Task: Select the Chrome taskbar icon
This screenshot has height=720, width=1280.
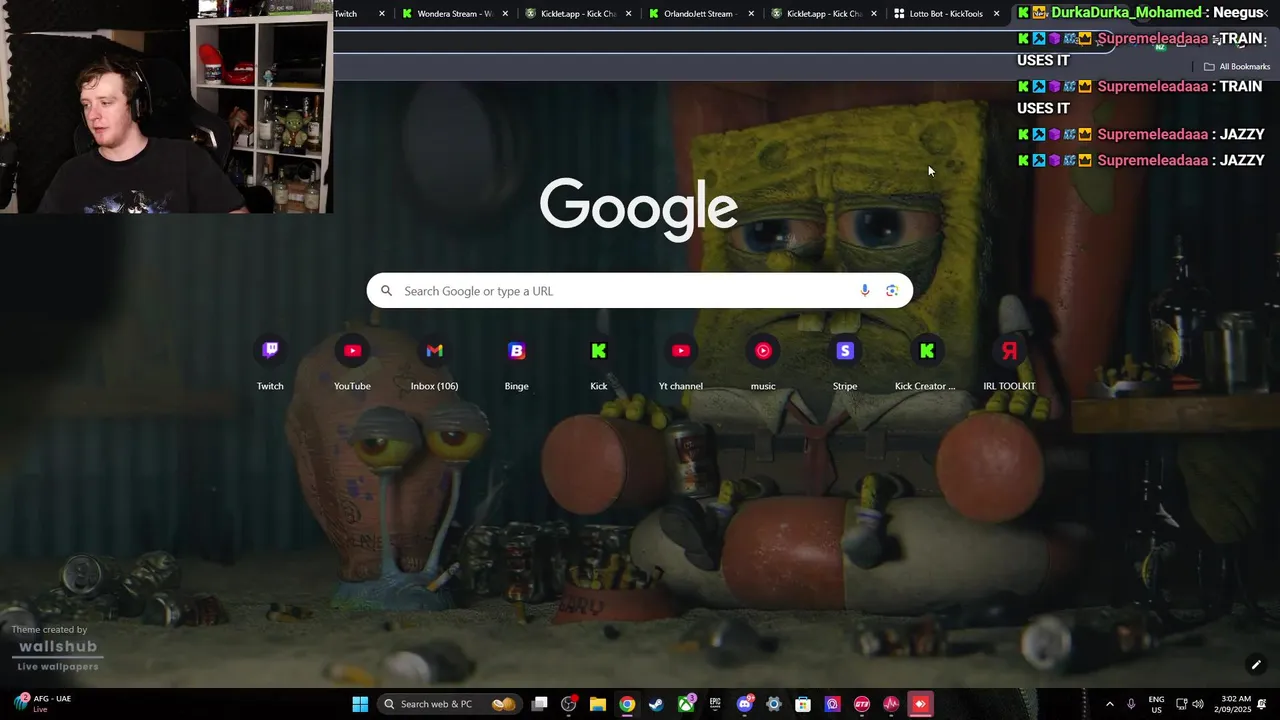Action: tap(627, 704)
